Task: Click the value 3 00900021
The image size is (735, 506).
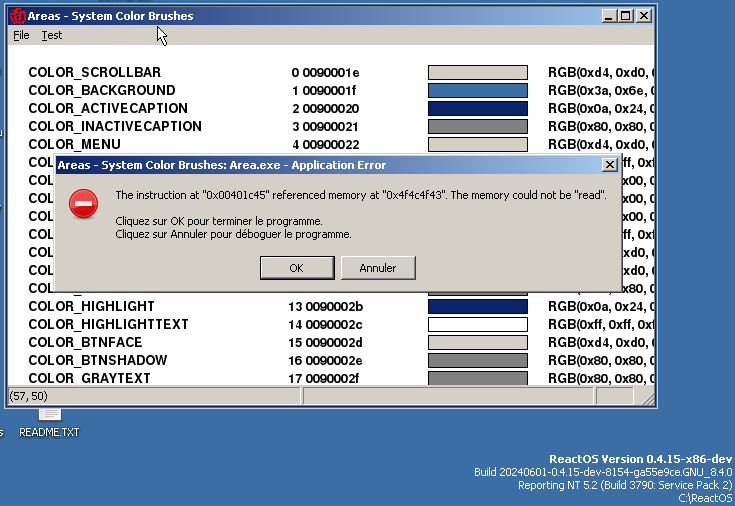Action: pyautogui.click(x=325, y=127)
